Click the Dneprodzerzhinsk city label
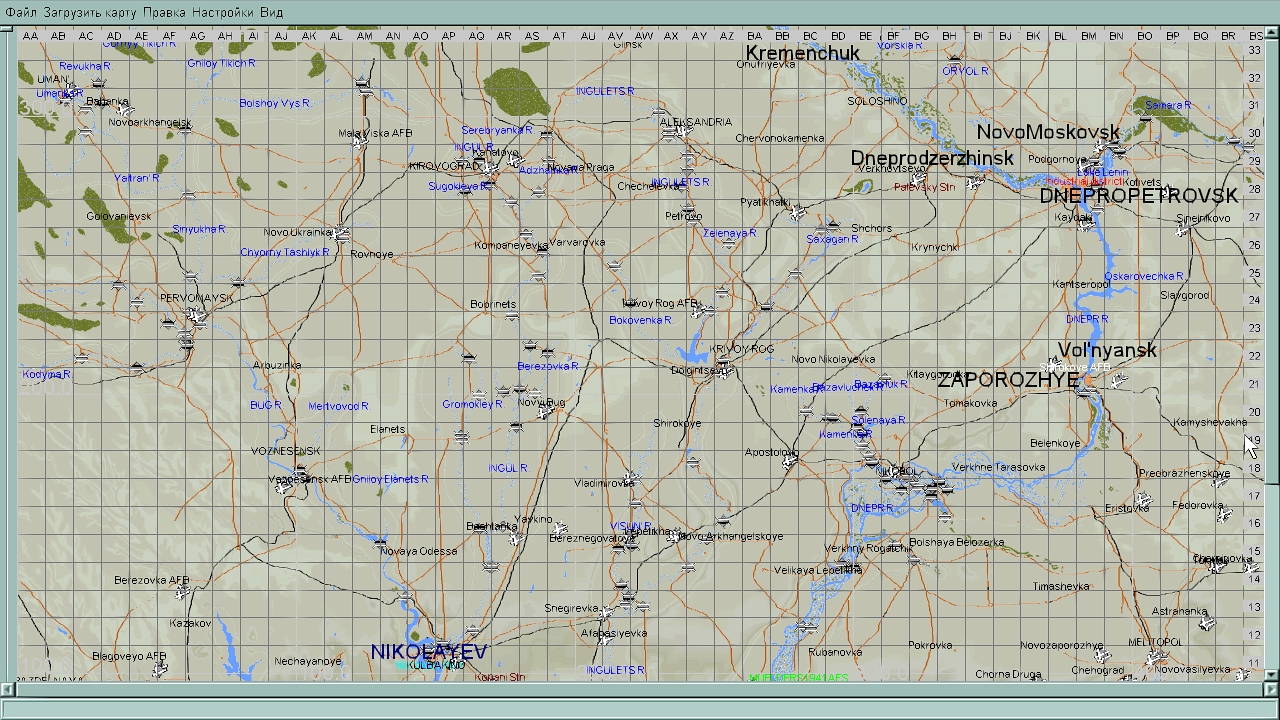Screen dimensions: 1280x720 tap(932, 158)
